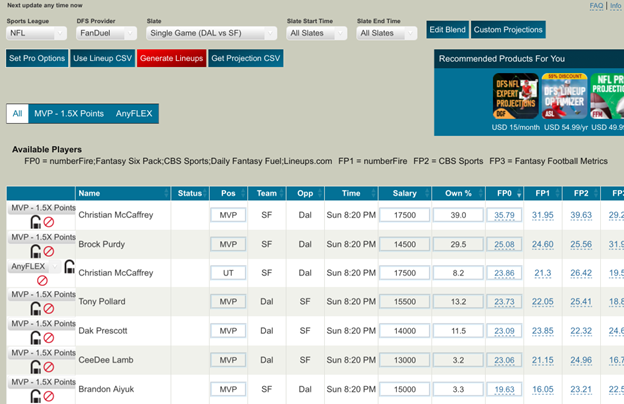Lock CeeDee Lamb as MVP
This screenshot has width=624, height=404.
coord(35,367)
